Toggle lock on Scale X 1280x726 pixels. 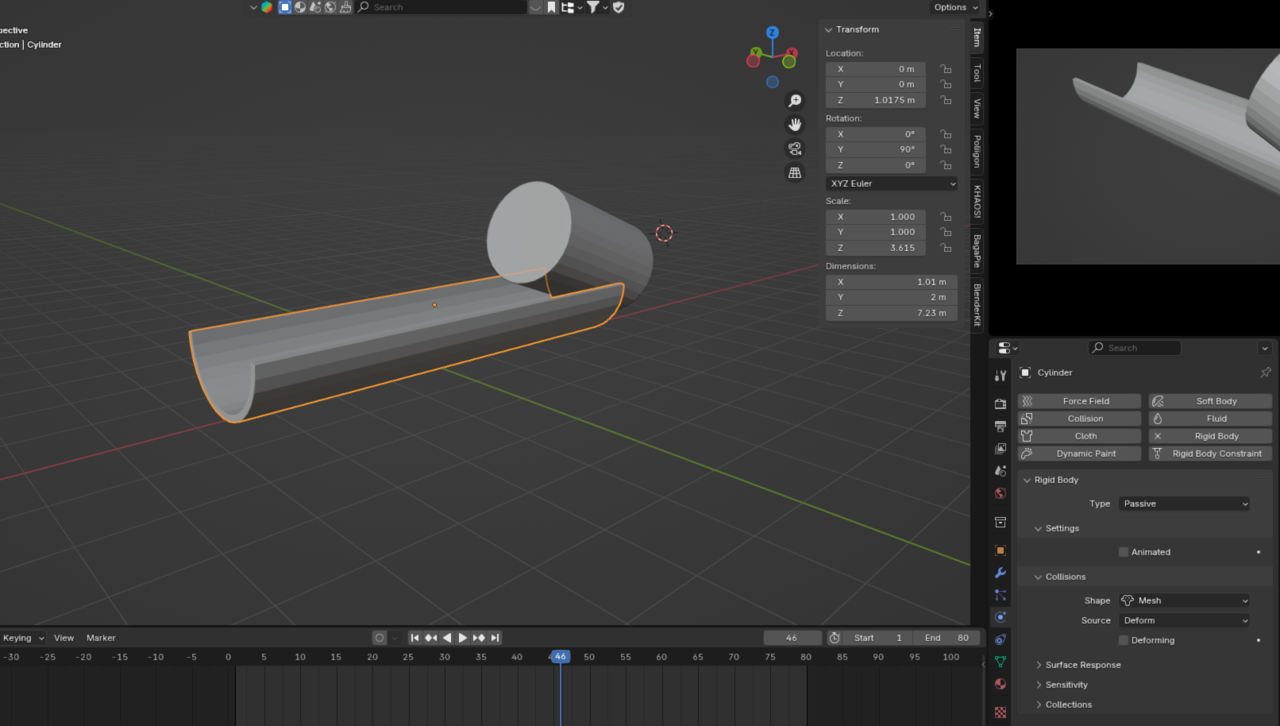tap(945, 217)
